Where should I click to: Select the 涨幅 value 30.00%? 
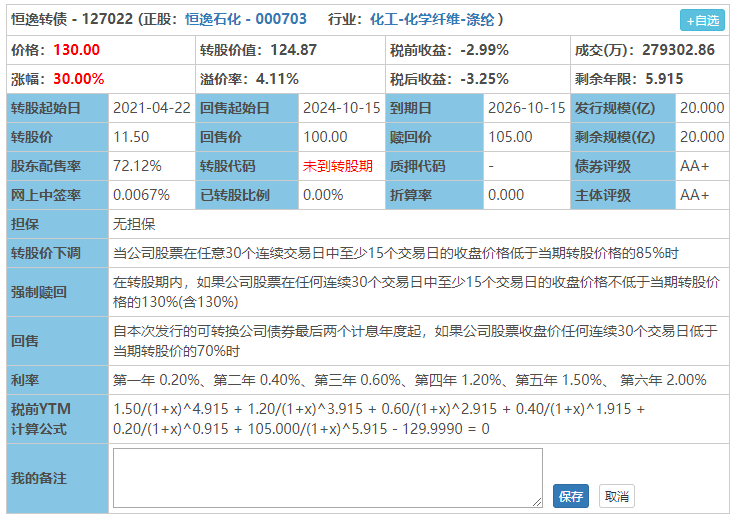point(79,79)
